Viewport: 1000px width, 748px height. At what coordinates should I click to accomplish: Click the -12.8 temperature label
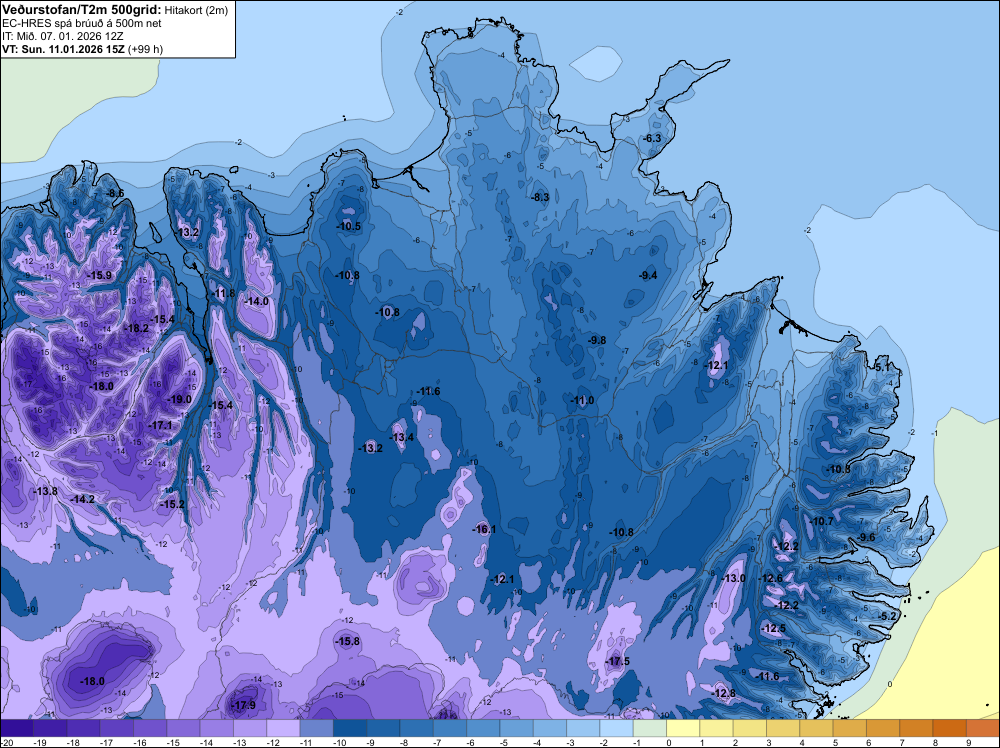[723, 693]
